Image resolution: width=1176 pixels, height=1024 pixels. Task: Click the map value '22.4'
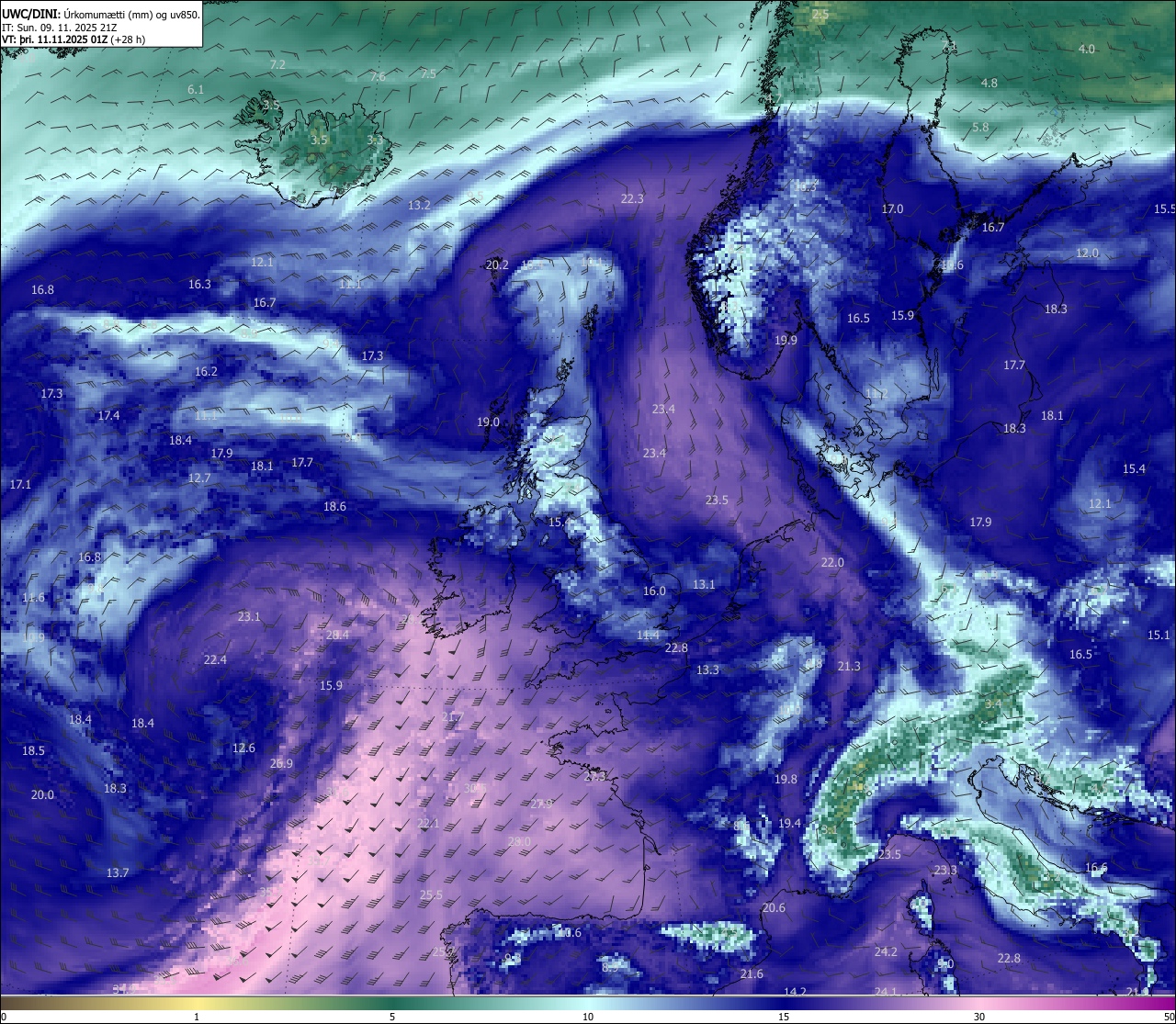(x=215, y=660)
